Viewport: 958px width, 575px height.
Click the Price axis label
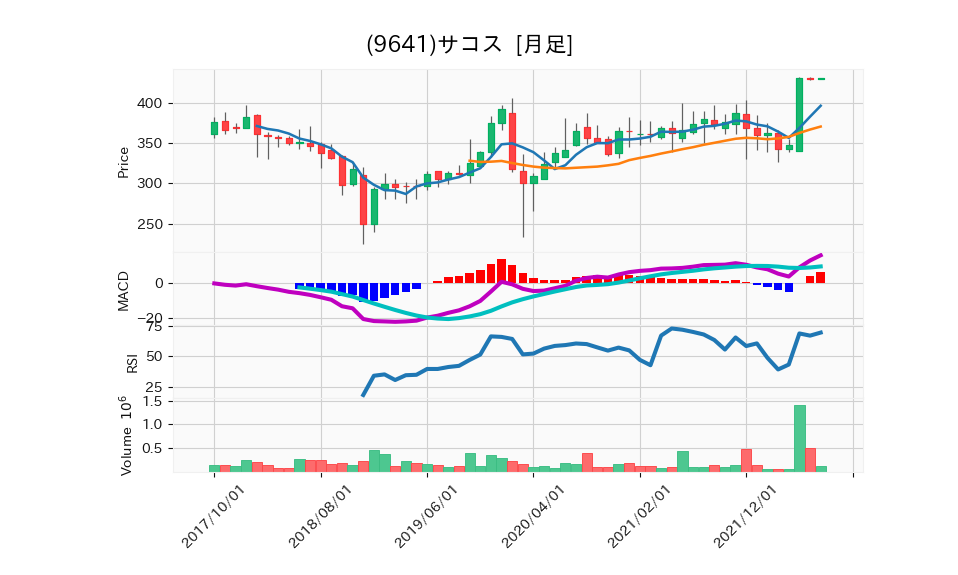[123, 163]
